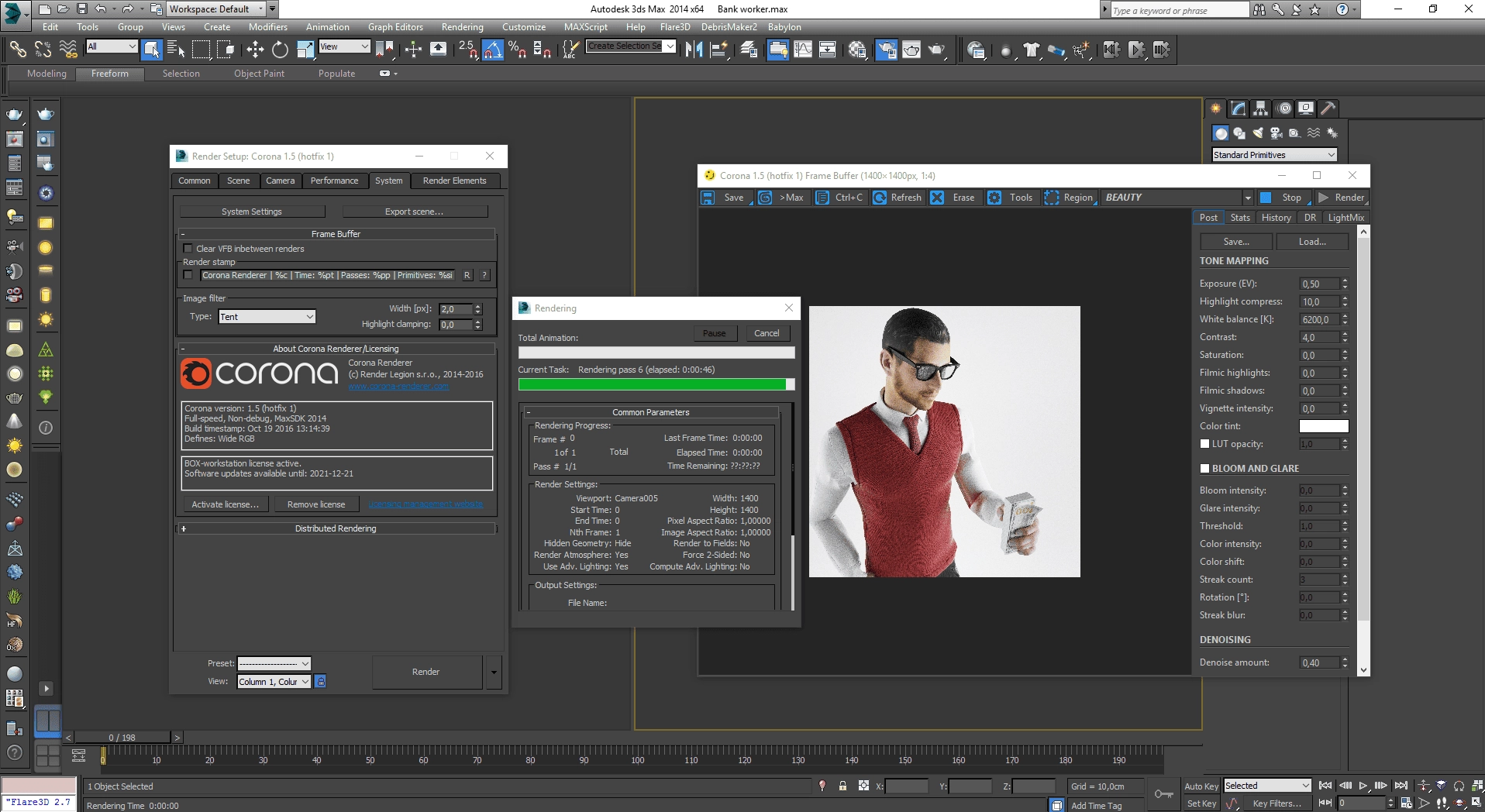The image size is (1485, 812).
Task: Select the Lights category icon
Action: pyautogui.click(x=1258, y=133)
